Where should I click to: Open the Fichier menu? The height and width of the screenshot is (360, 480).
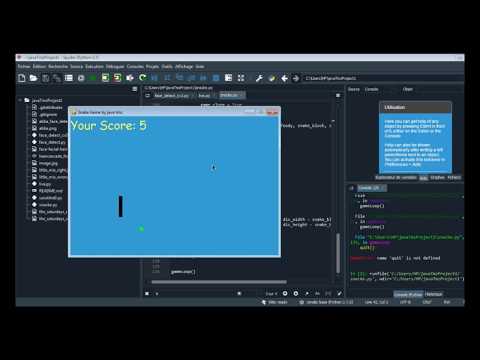[24, 67]
